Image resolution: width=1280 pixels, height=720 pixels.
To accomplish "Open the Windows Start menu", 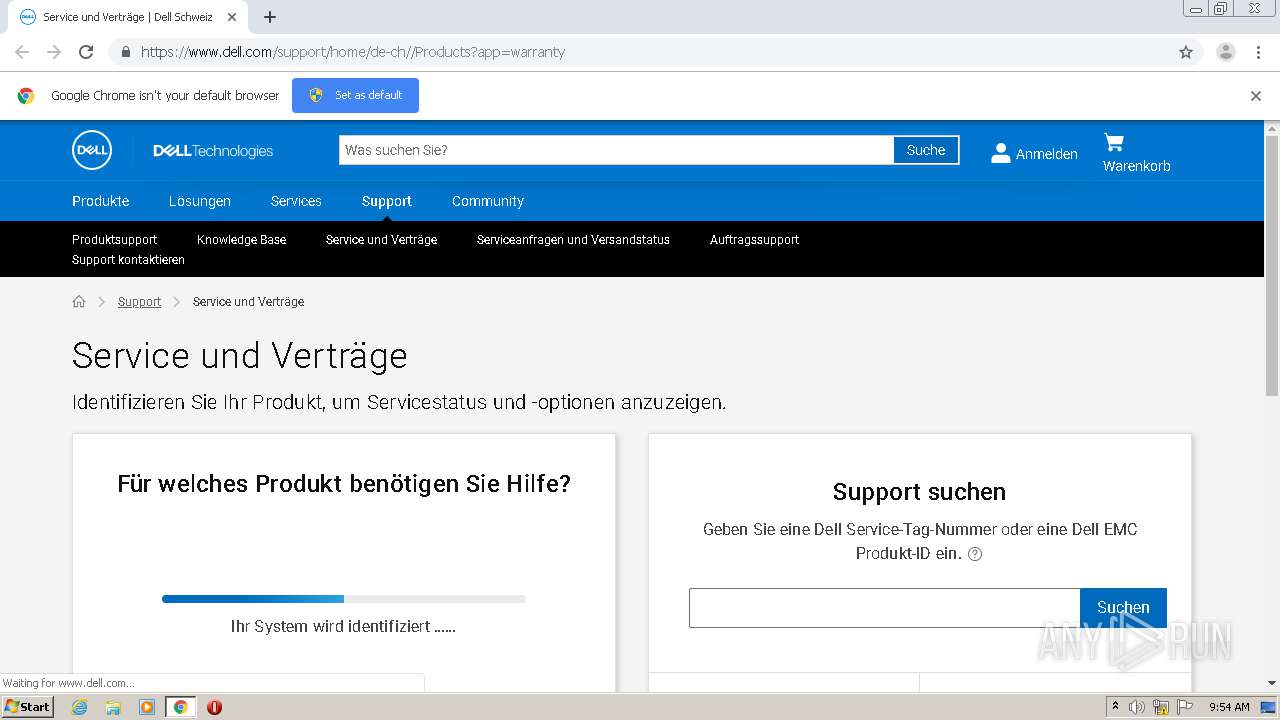I will click(x=27, y=707).
